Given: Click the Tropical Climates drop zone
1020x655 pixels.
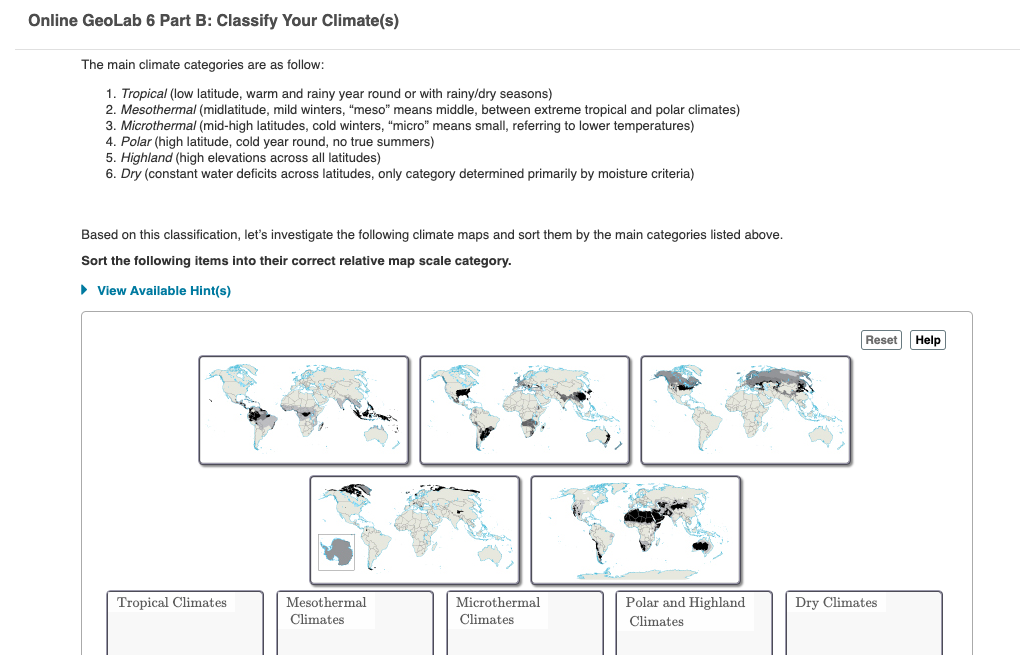Looking at the screenshot, I should click(x=184, y=622).
